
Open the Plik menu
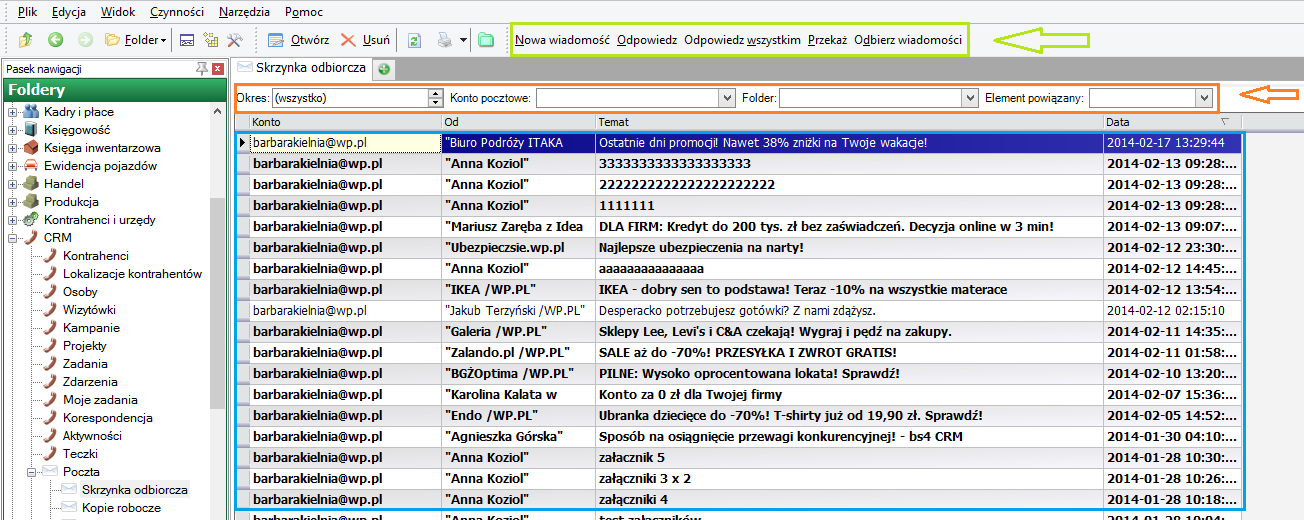click(x=28, y=12)
